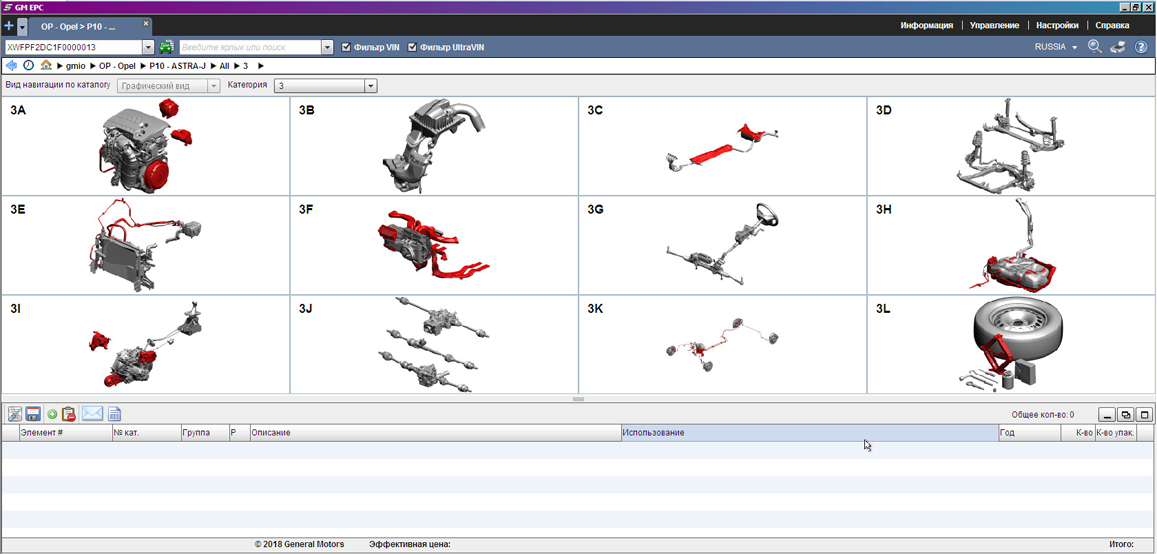Image resolution: width=1157 pixels, height=554 pixels.
Task: Go to the home icon in the breadcrumb
Action: pyautogui.click(x=46, y=66)
